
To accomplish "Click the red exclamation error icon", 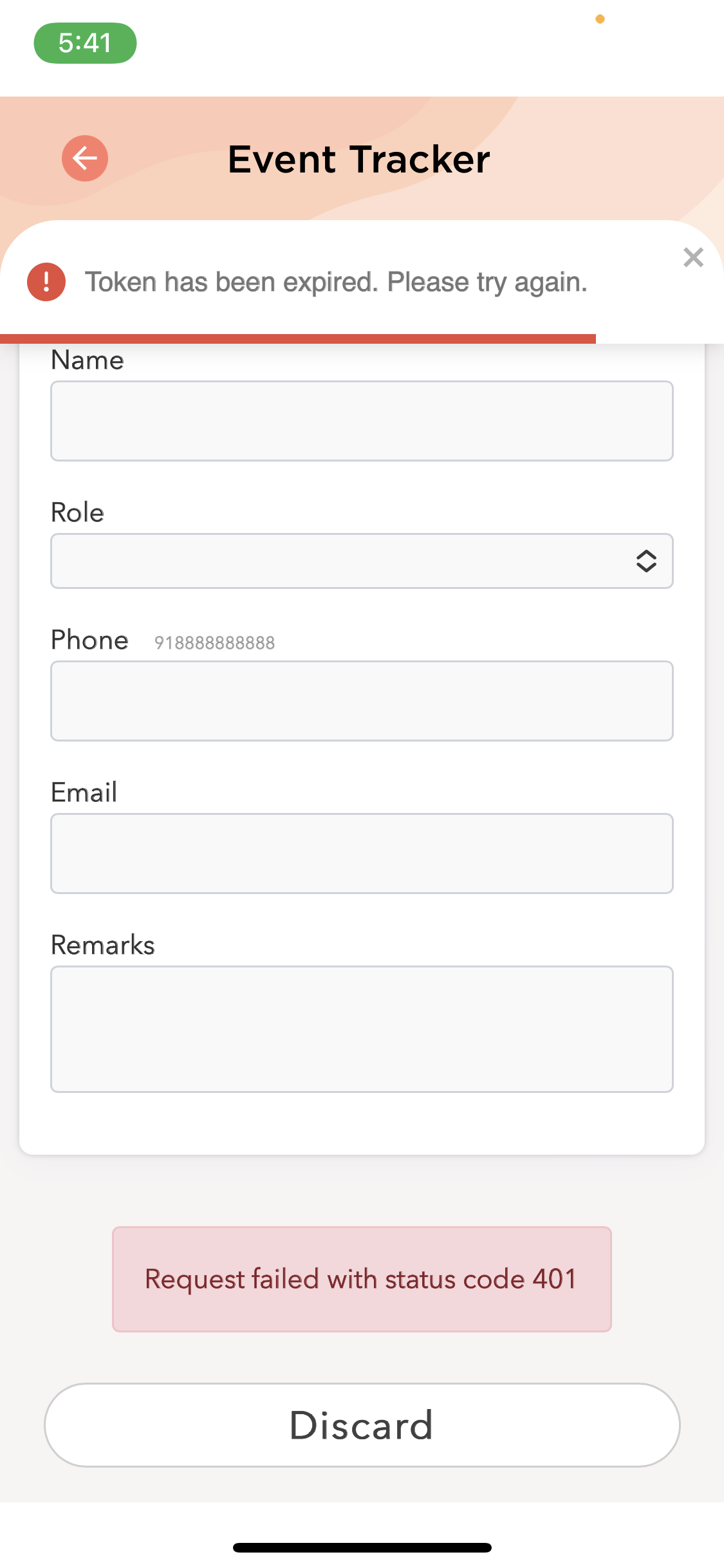I will pos(46,282).
